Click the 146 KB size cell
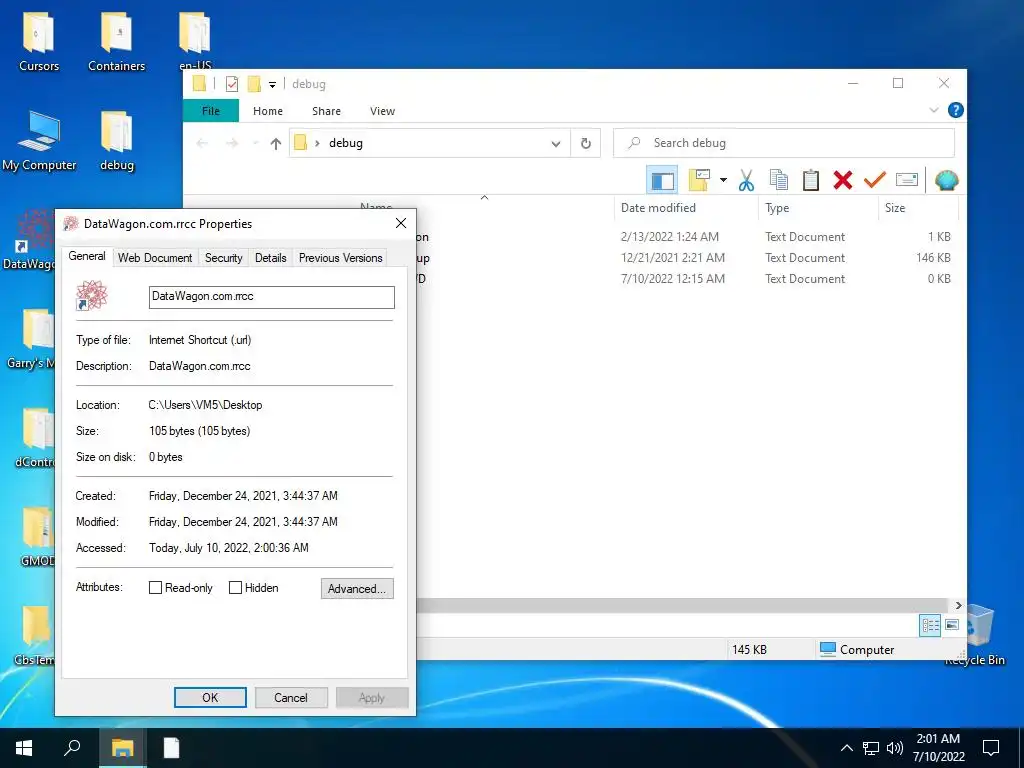Screen dimensions: 1024x768 933,257
